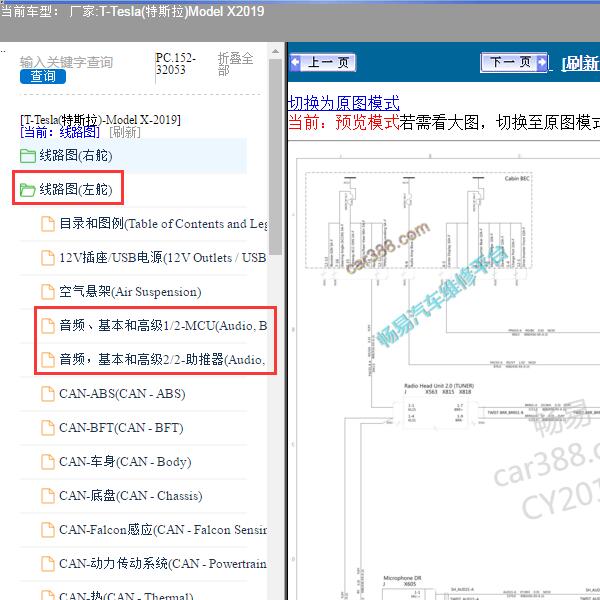Click document icon beside CAN-底盘

click(48, 496)
